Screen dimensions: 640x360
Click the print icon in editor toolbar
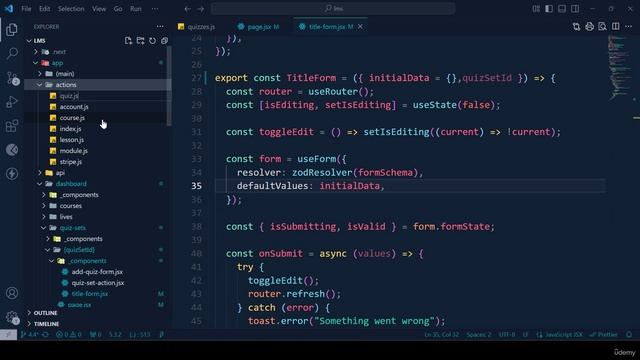[589, 27]
